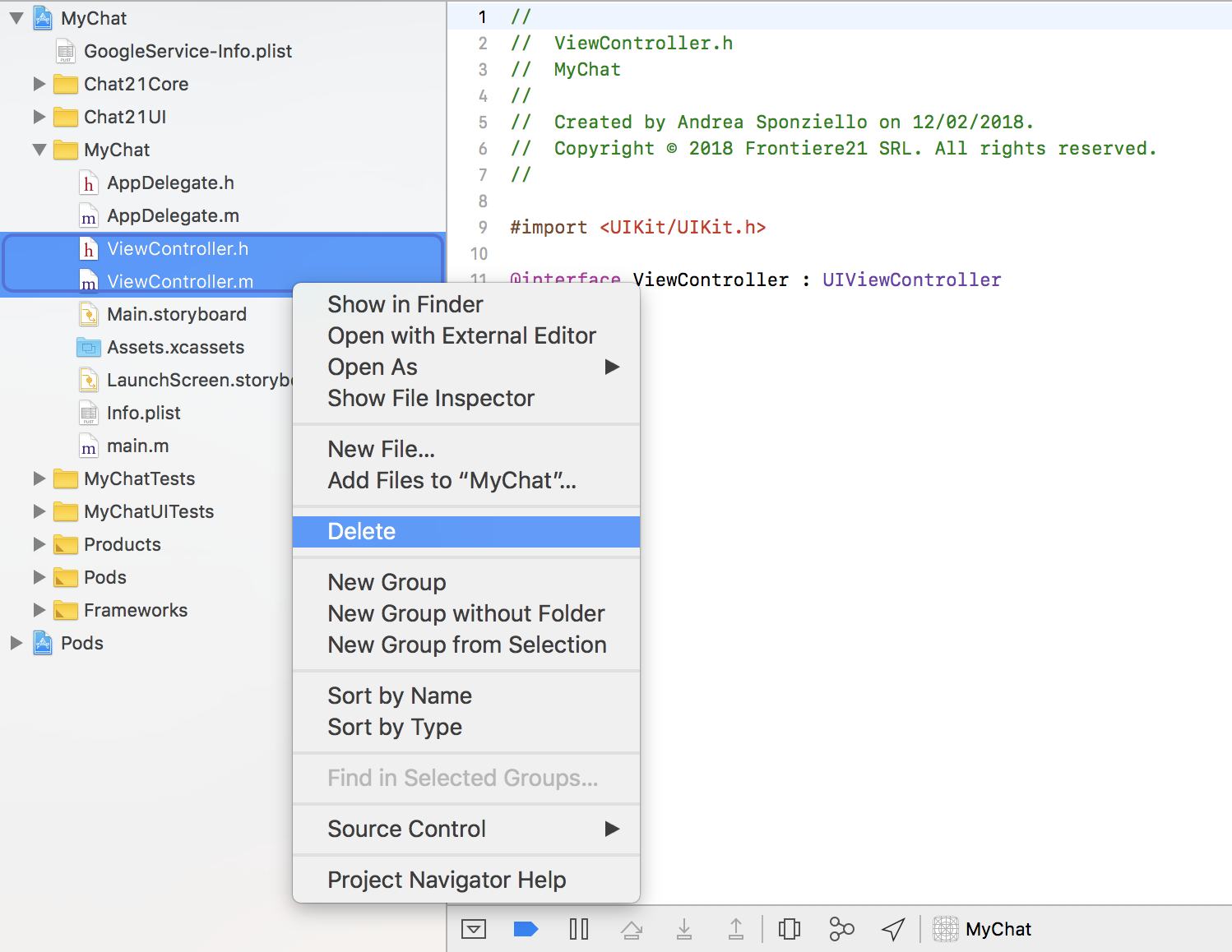Click the Main.storyboard file icon
The height and width of the screenshot is (952, 1232).
tap(89, 315)
